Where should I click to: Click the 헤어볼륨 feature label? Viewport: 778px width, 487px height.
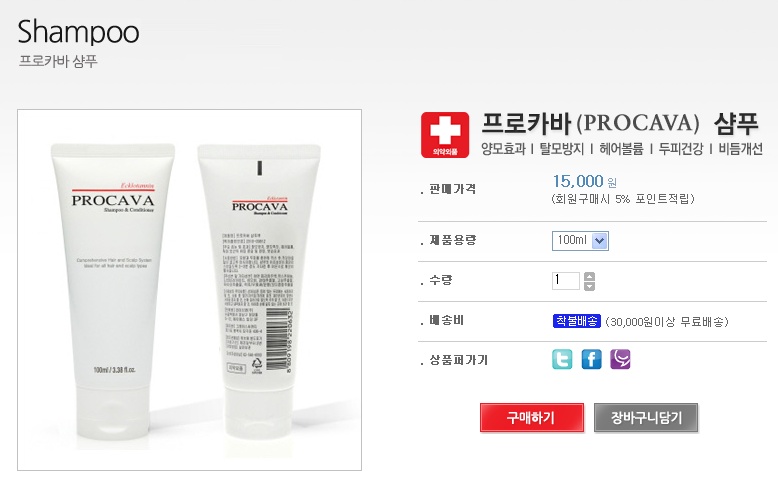621,149
